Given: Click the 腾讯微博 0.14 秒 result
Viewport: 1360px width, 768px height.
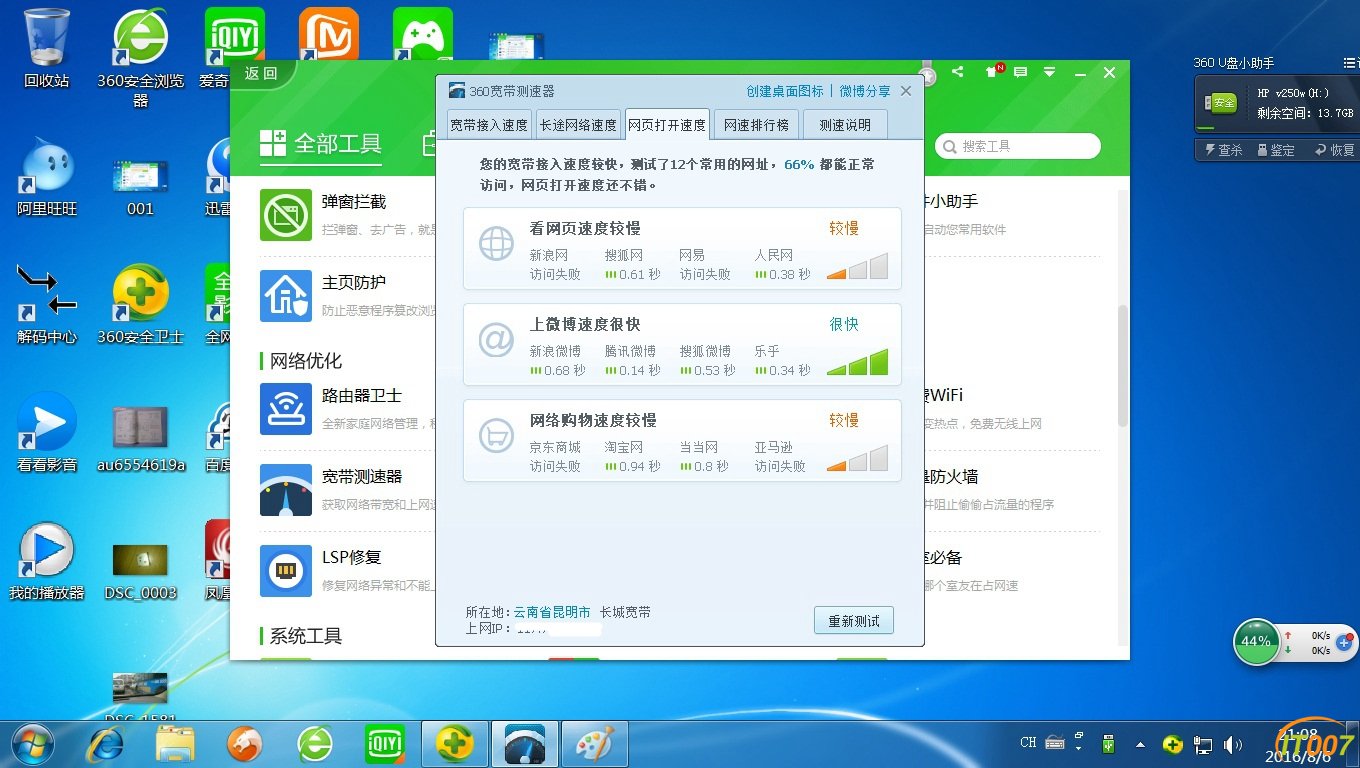Looking at the screenshot, I should 632,361.
